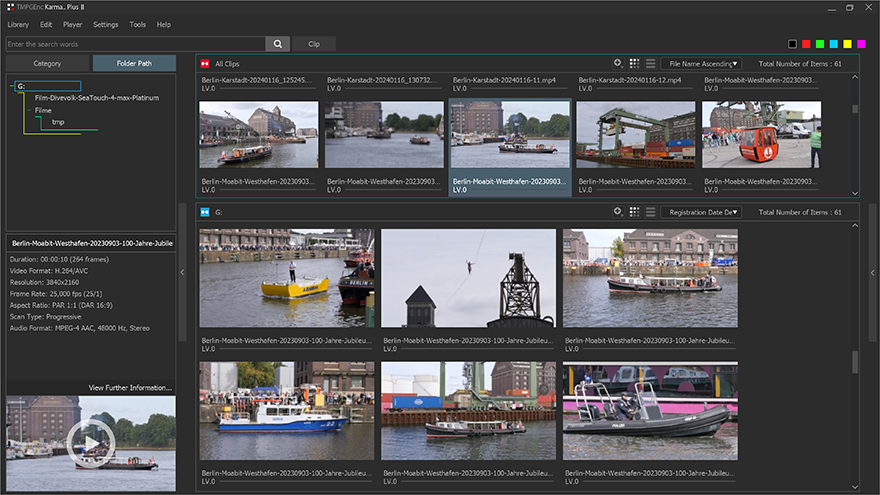Screen dimensions: 880x495
Task: Click thumbnail grid view icon in G: panel
Action: [x=634, y=212]
